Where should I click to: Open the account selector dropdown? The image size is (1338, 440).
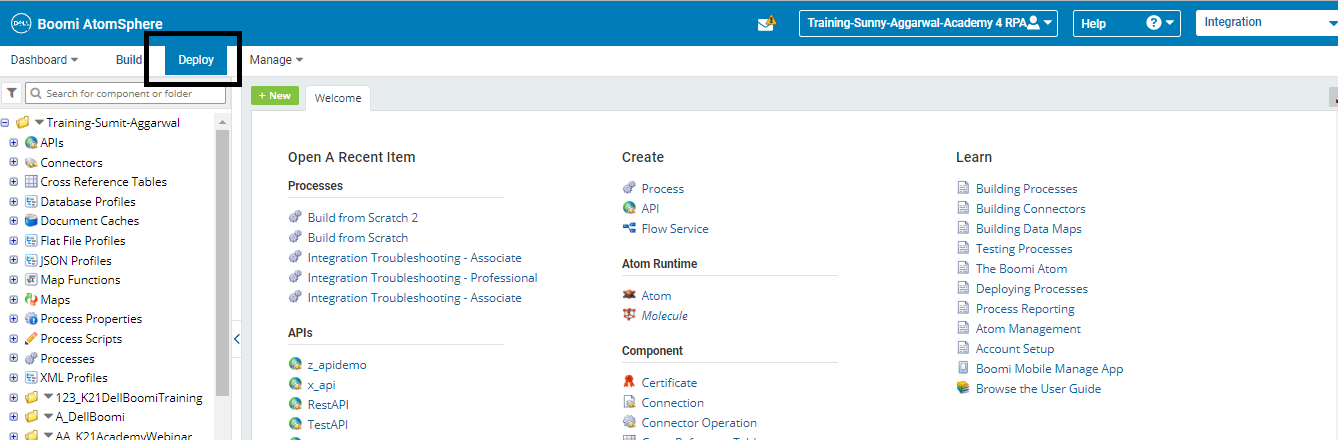coord(928,23)
